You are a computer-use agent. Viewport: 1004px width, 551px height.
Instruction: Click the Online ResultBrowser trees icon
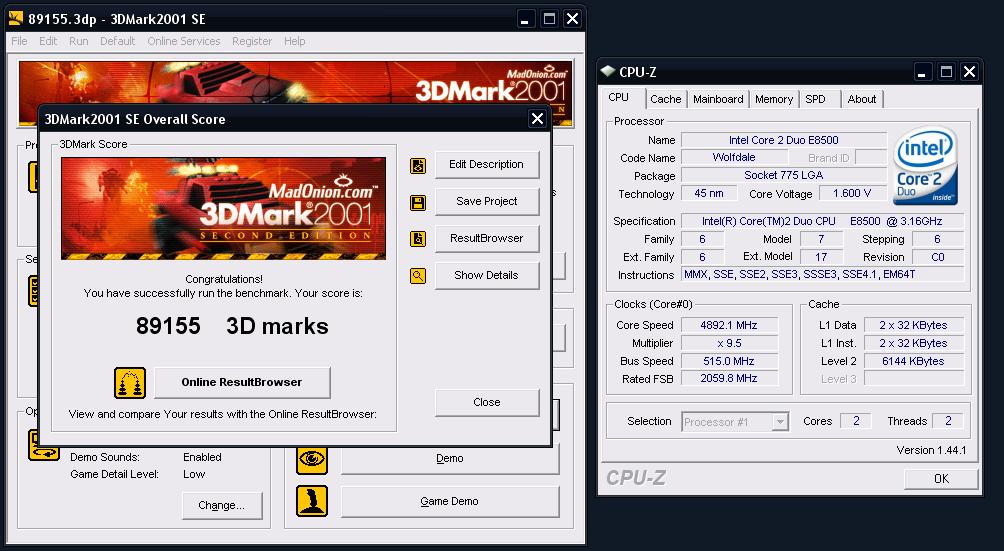coord(130,383)
